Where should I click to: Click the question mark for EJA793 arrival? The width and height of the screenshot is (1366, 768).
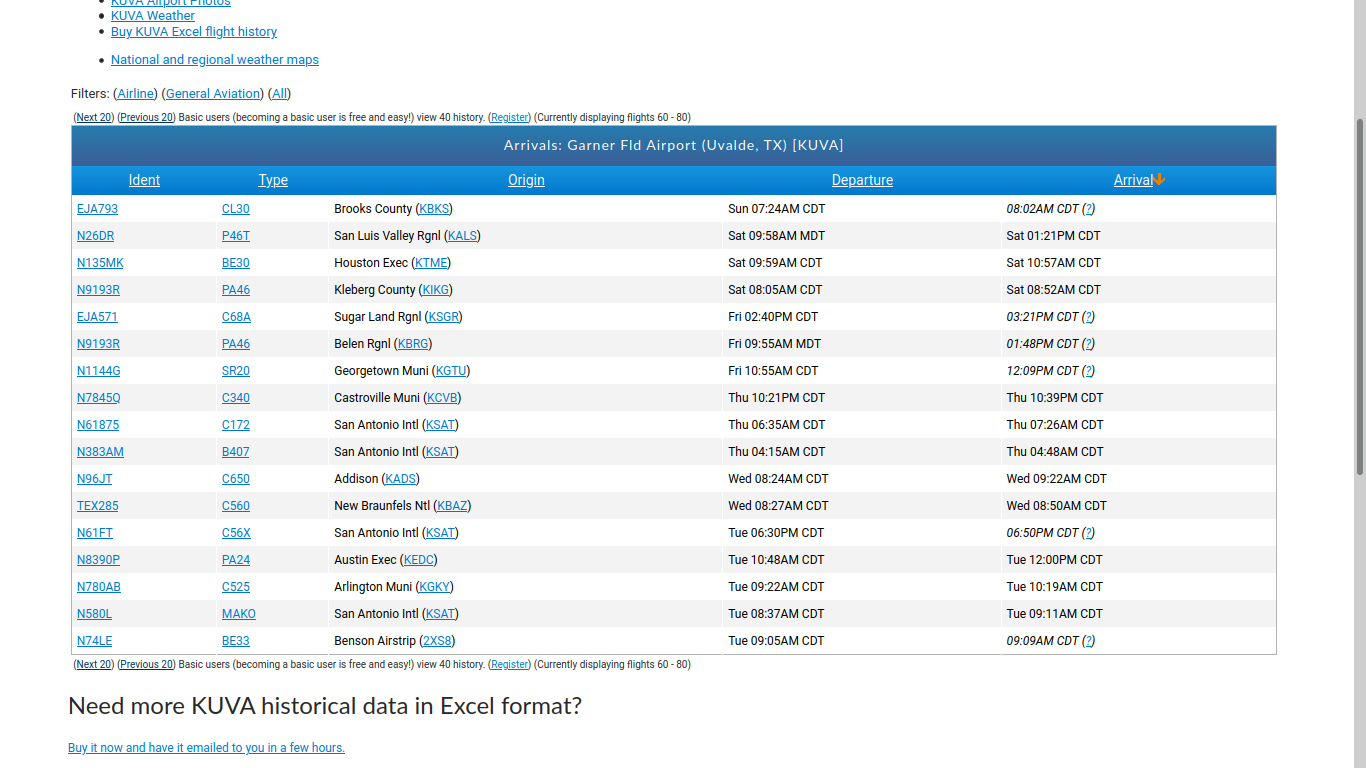tap(1088, 209)
